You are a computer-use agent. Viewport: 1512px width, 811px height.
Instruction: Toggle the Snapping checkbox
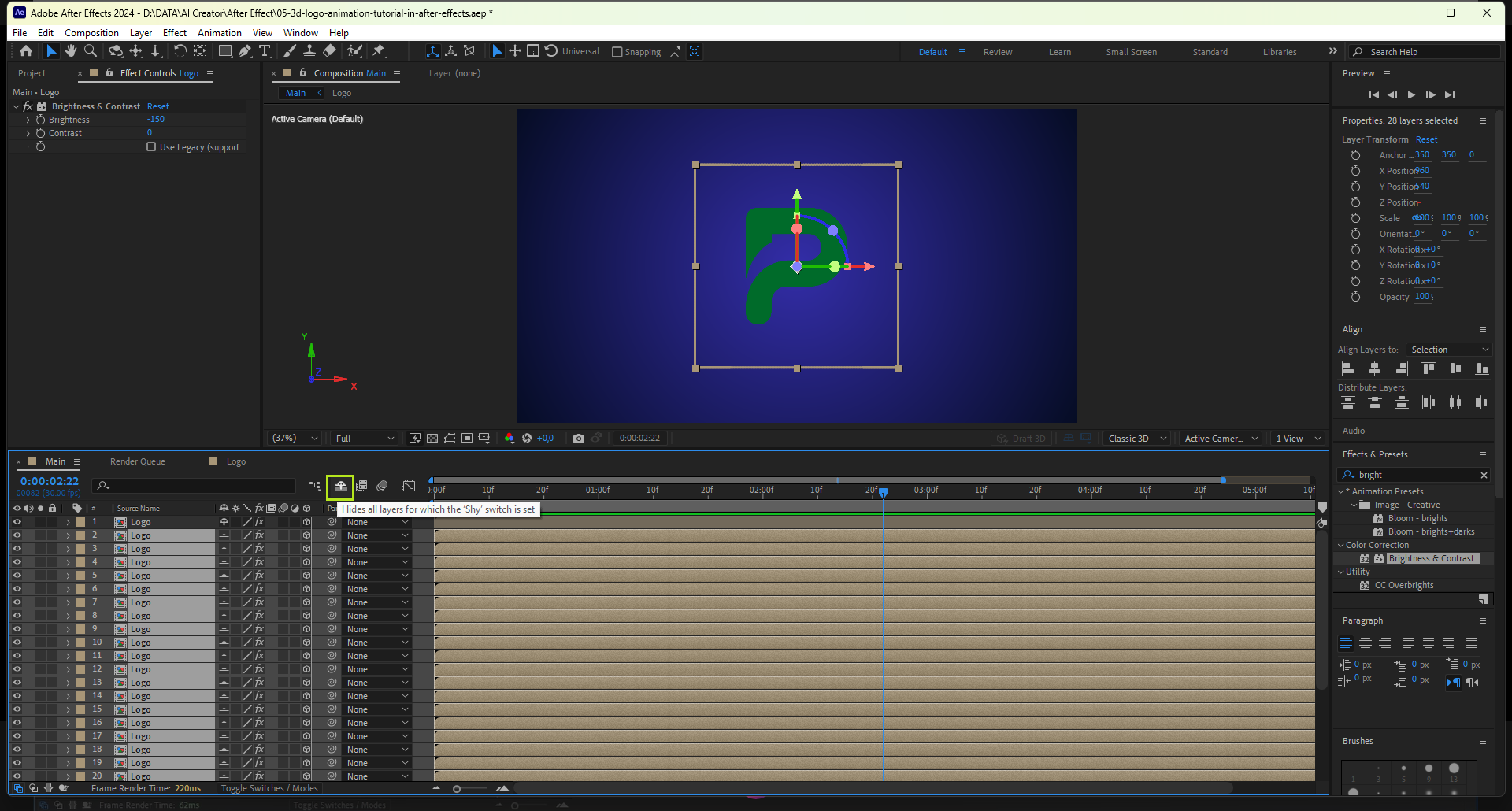(x=617, y=52)
